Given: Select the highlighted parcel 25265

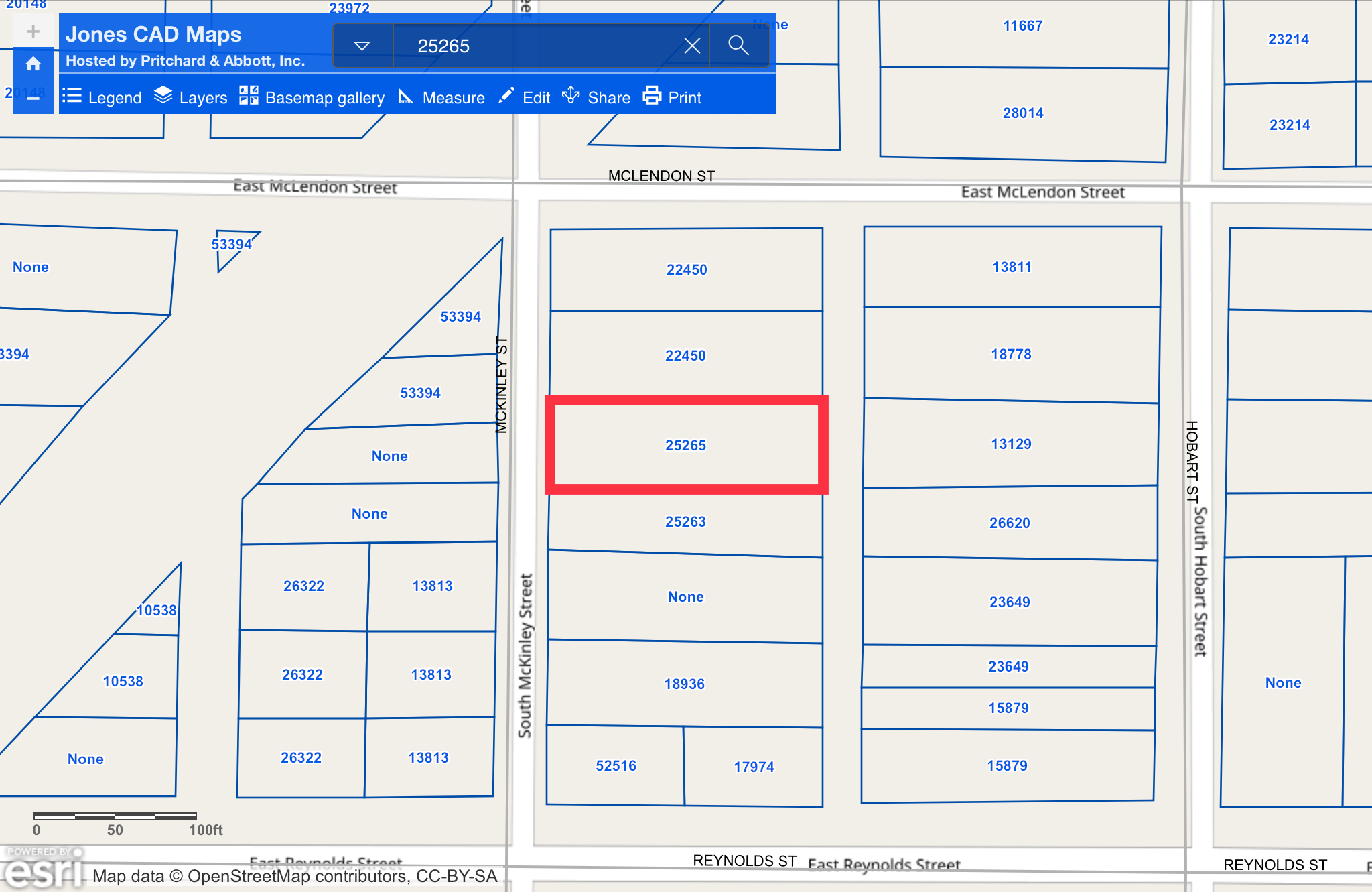Looking at the screenshot, I should [685, 444].
